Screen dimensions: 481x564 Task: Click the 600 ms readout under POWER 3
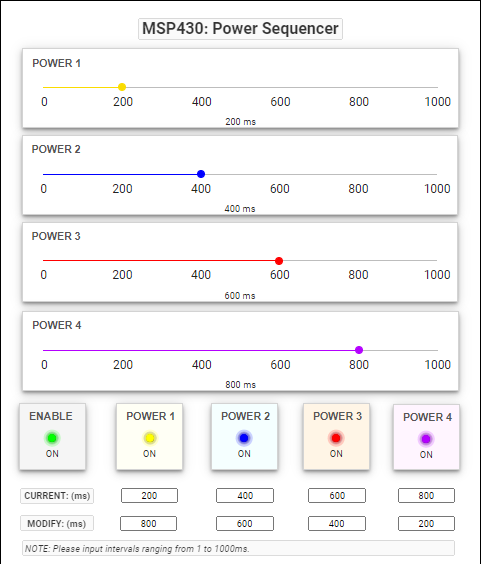[240, 296]
